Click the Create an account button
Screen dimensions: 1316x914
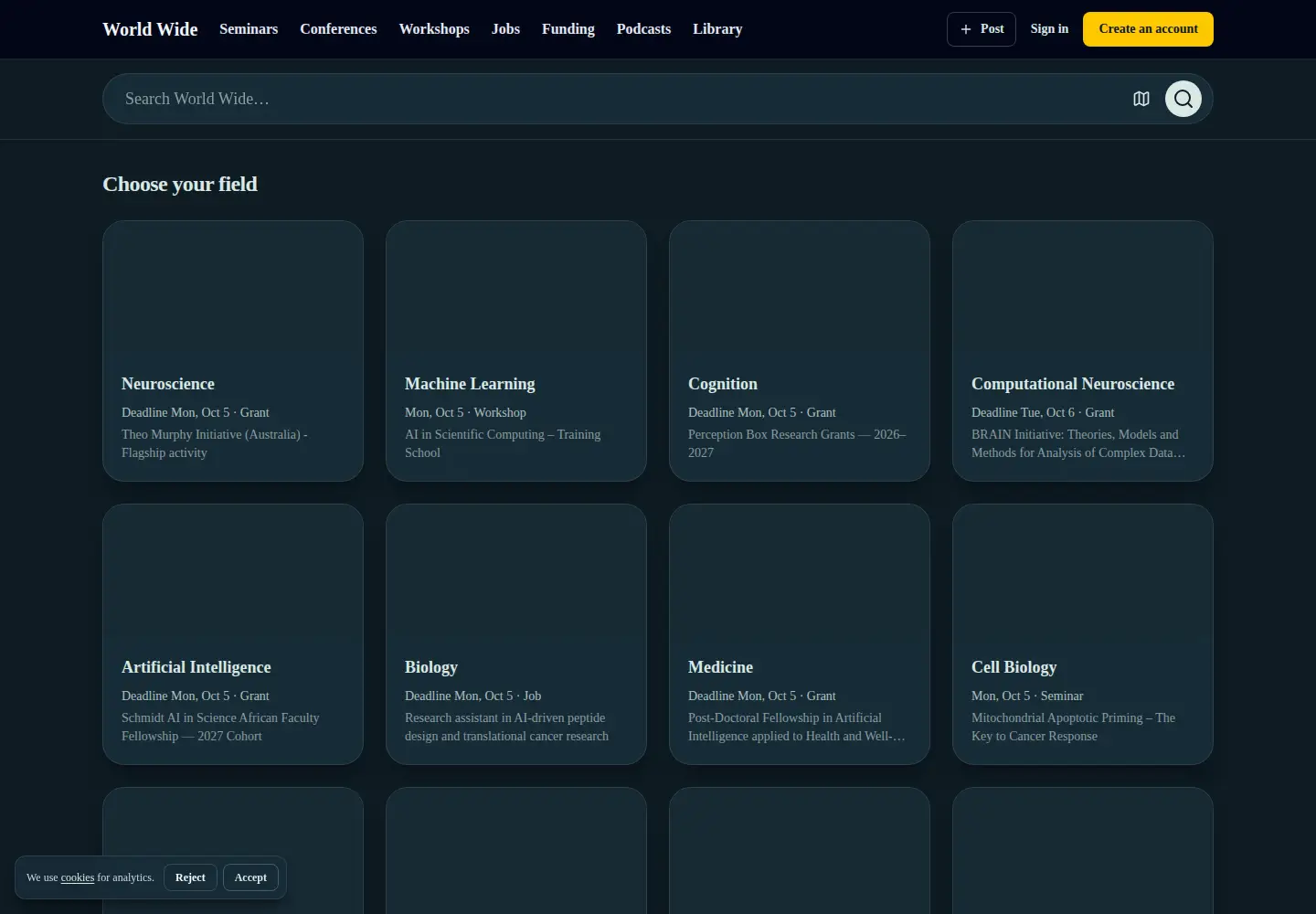(1148, 29)
